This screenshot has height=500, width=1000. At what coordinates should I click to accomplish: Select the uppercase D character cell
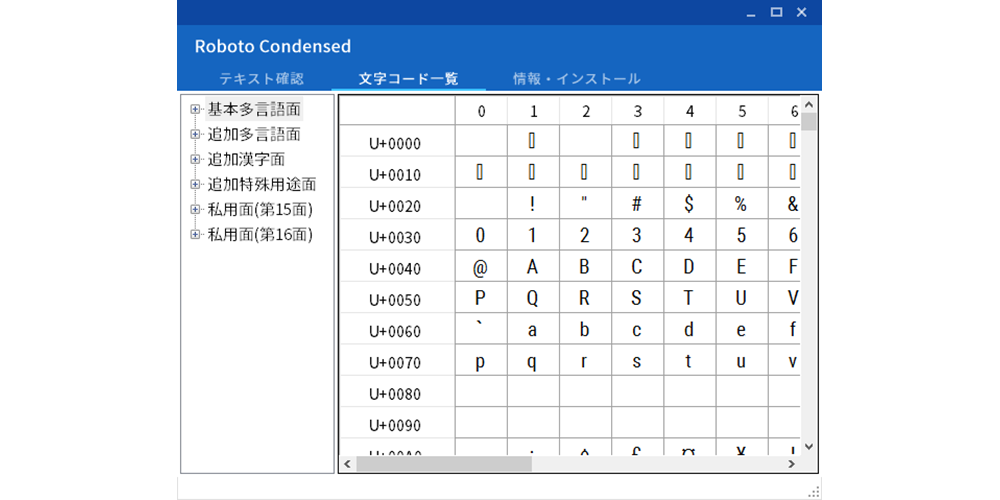(689, 267)
